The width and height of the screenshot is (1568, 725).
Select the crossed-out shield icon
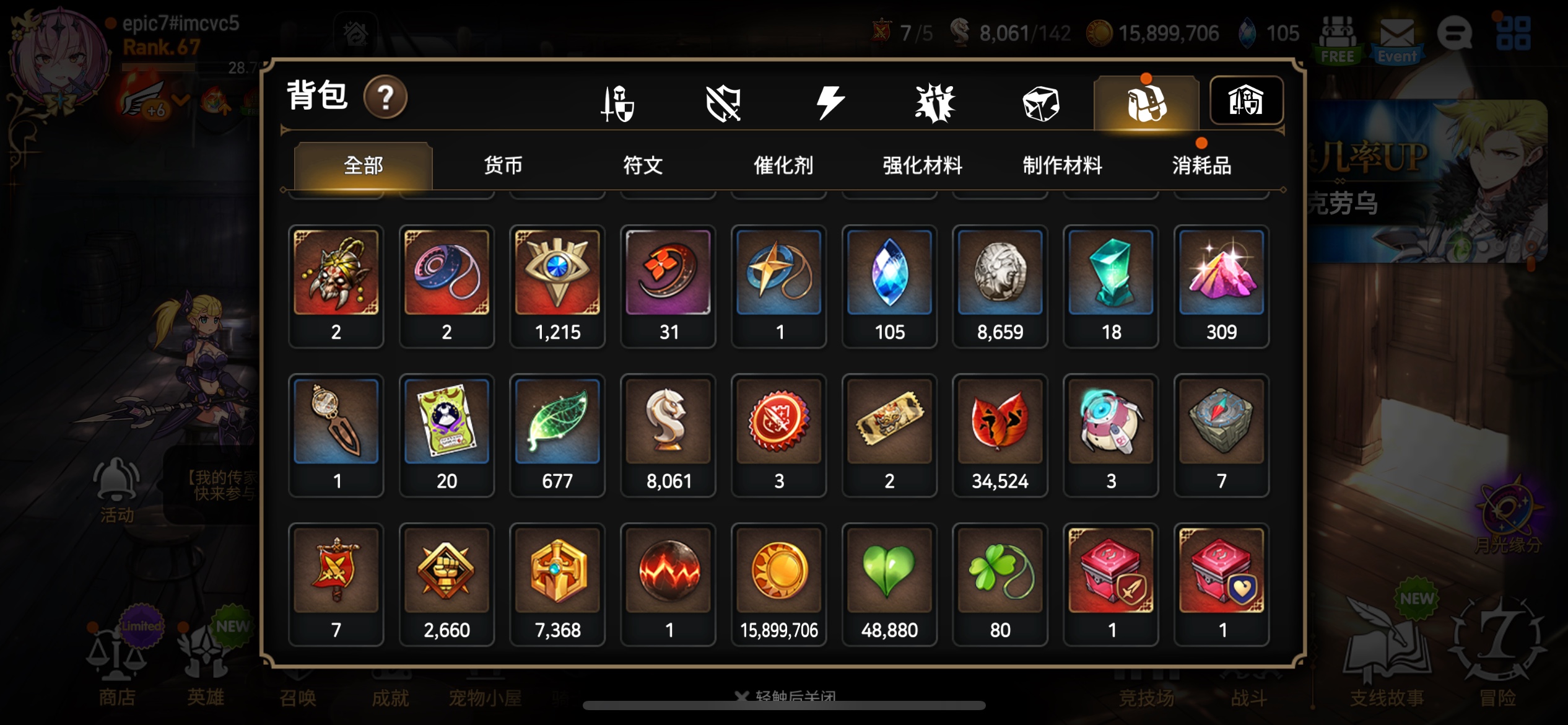[x=723, y=103]
